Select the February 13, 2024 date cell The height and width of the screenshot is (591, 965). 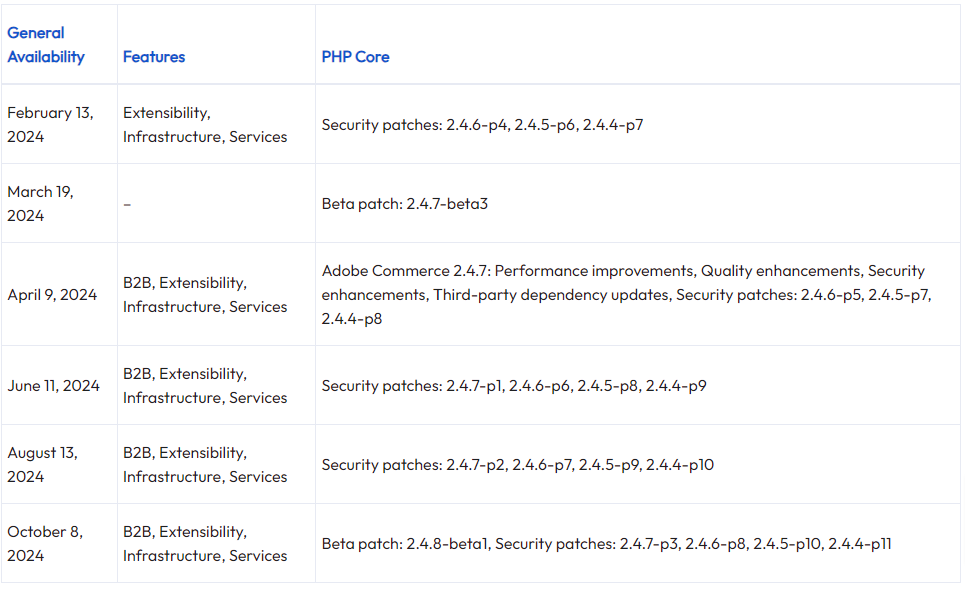pos(50,124)
